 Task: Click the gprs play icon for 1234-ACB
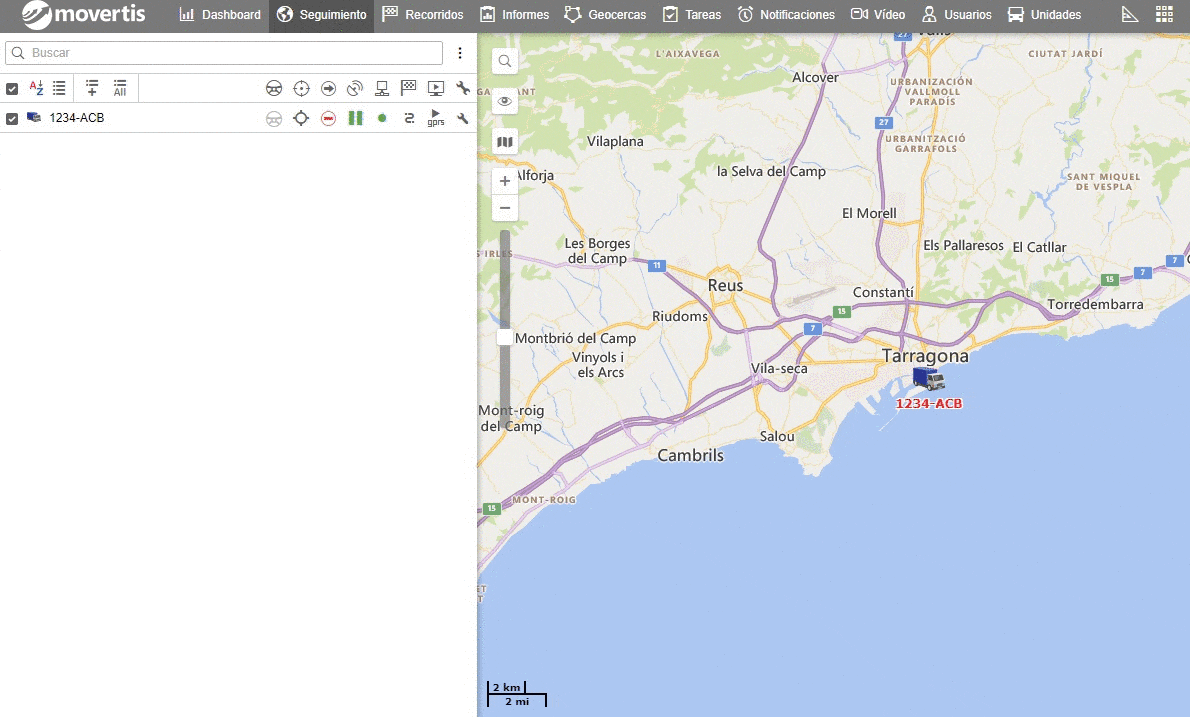[x=435, y=118]
